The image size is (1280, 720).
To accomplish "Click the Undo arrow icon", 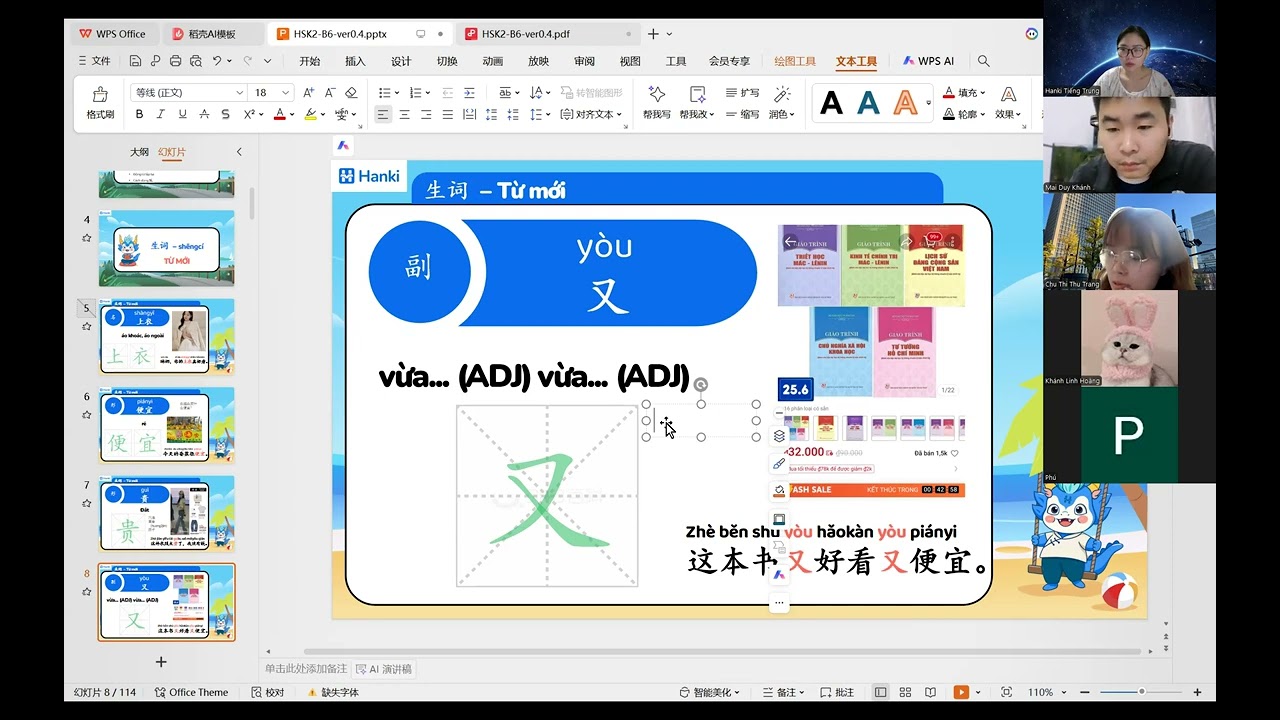I will point(217,61).
